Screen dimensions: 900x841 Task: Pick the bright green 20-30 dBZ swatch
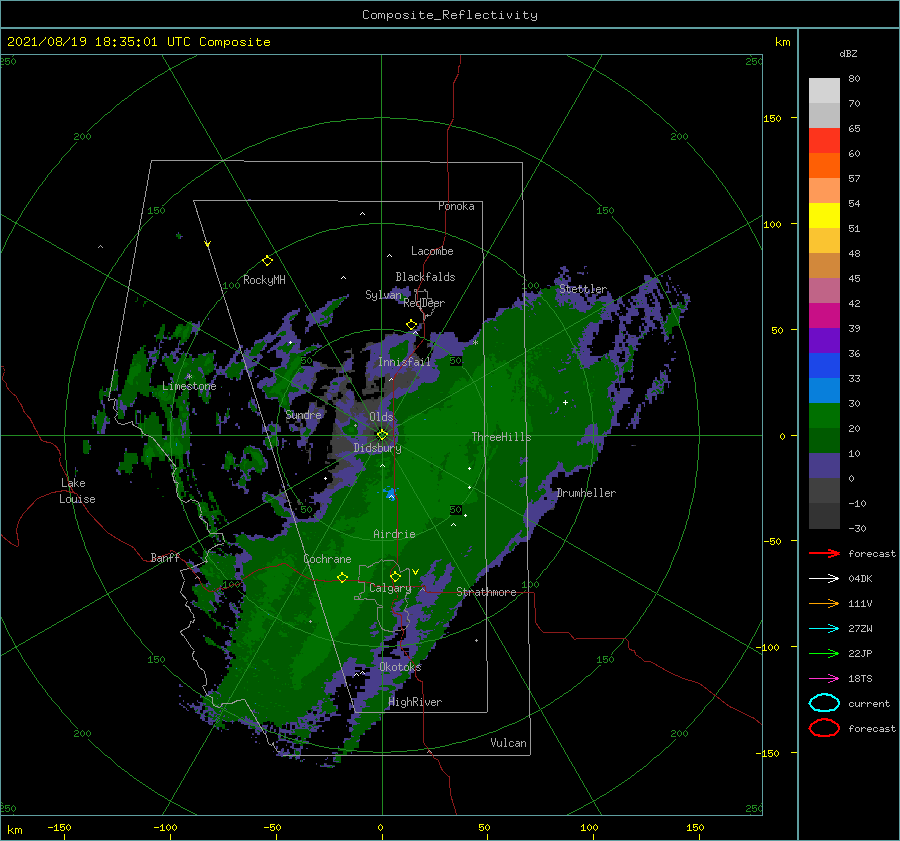click(824, 416)
